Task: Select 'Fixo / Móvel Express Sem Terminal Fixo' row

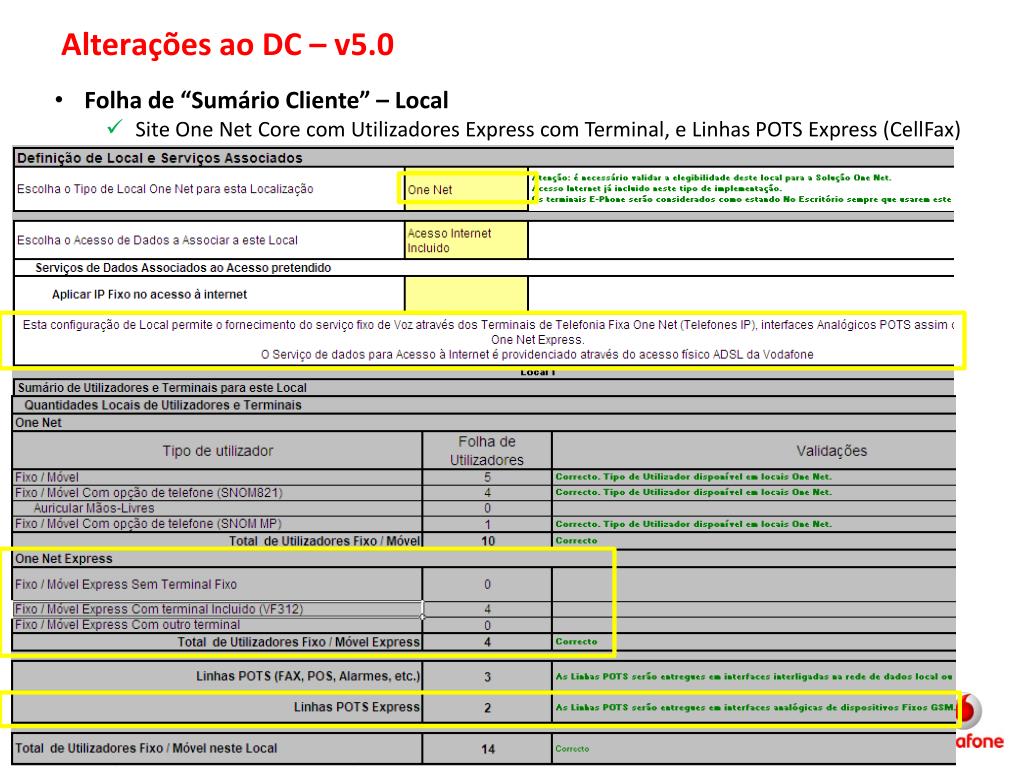Action: [126, 584]
